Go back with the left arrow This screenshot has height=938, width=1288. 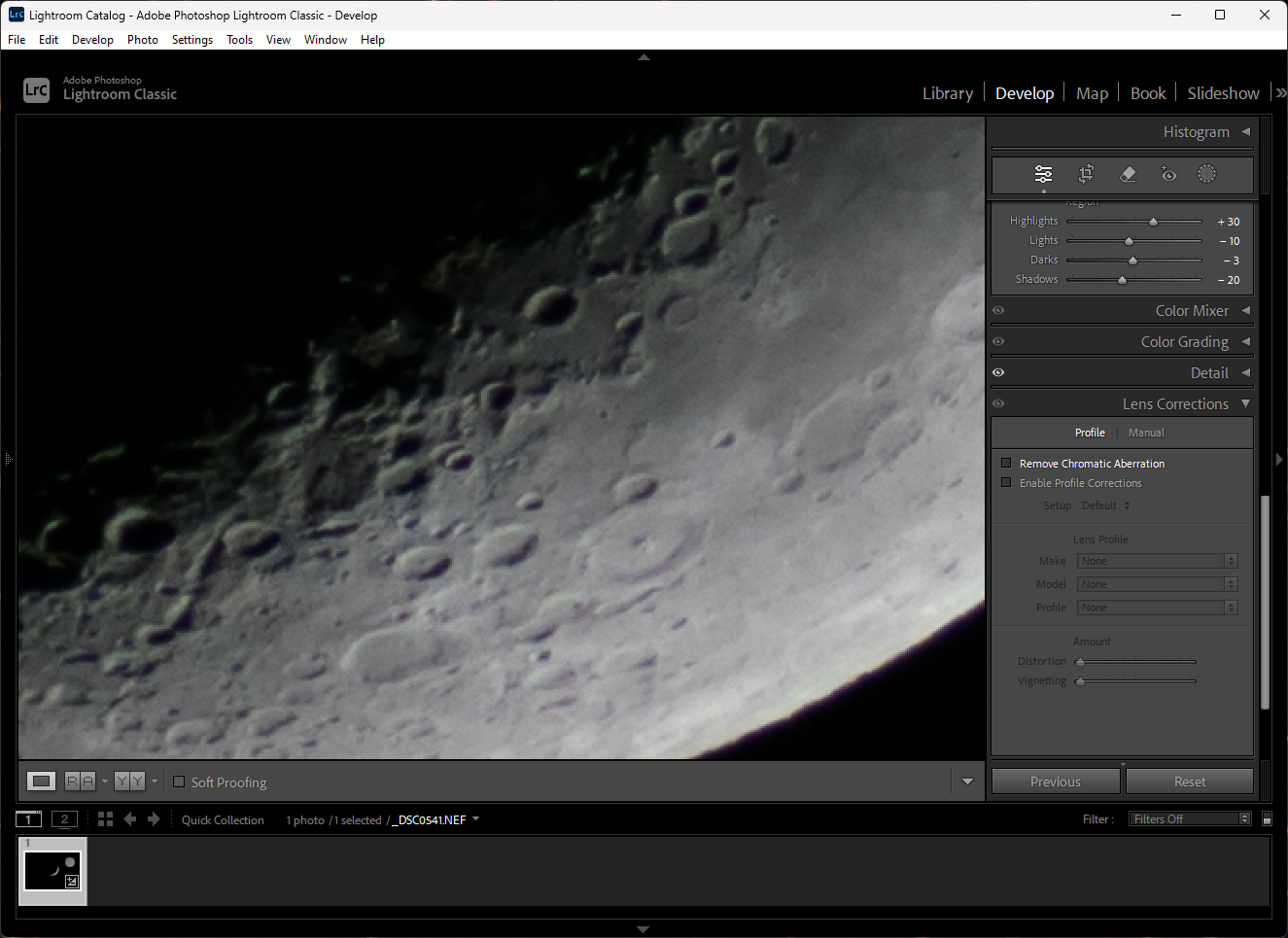[130, 819]
